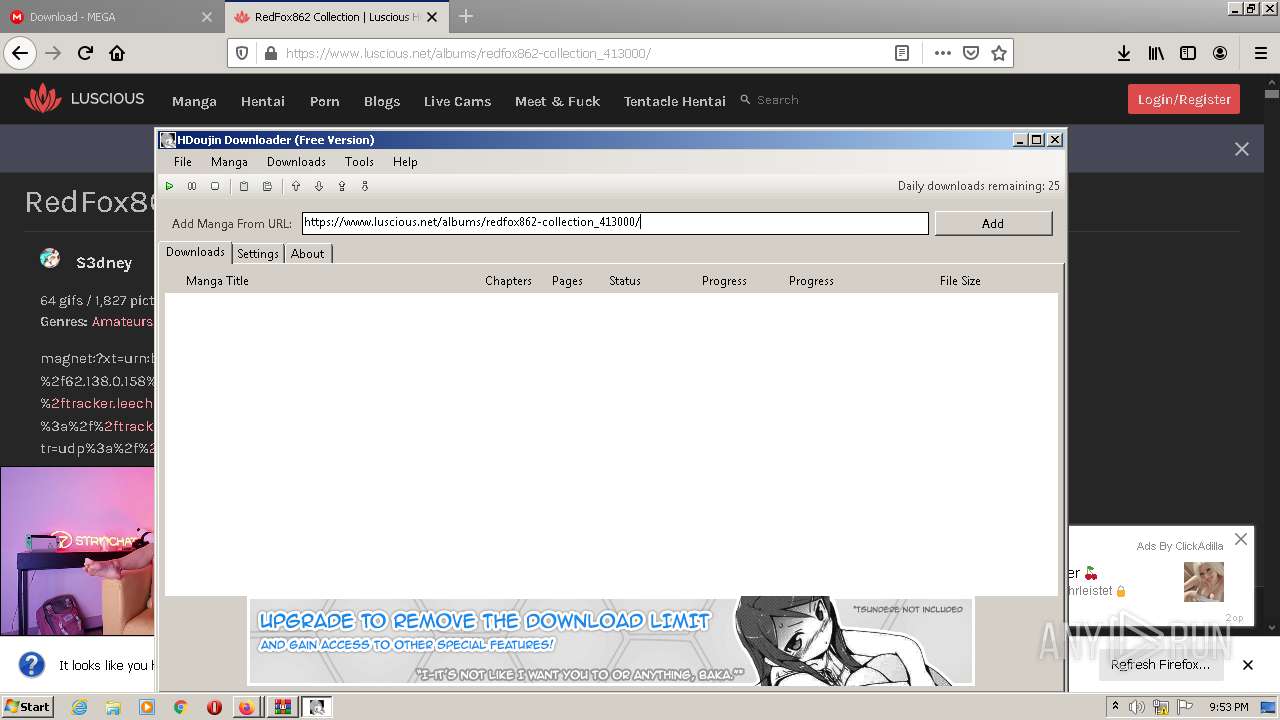The height and width of the screenshot is (720, 1280).
Task: Toggle reader view in Firefox address bar
Action: pos(902,53)
